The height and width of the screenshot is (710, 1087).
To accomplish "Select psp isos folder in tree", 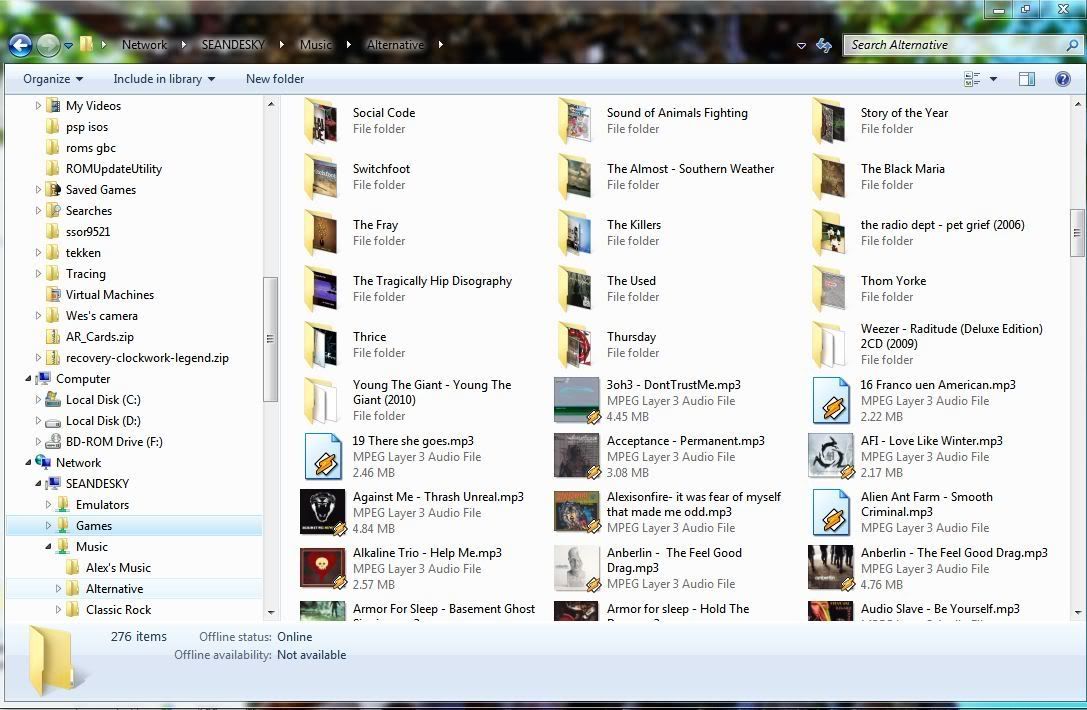I will click(x=87, y=127).
